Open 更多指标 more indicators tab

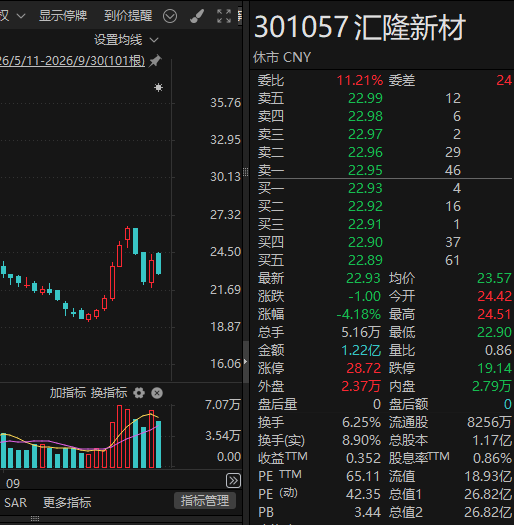tap(67, 503)
